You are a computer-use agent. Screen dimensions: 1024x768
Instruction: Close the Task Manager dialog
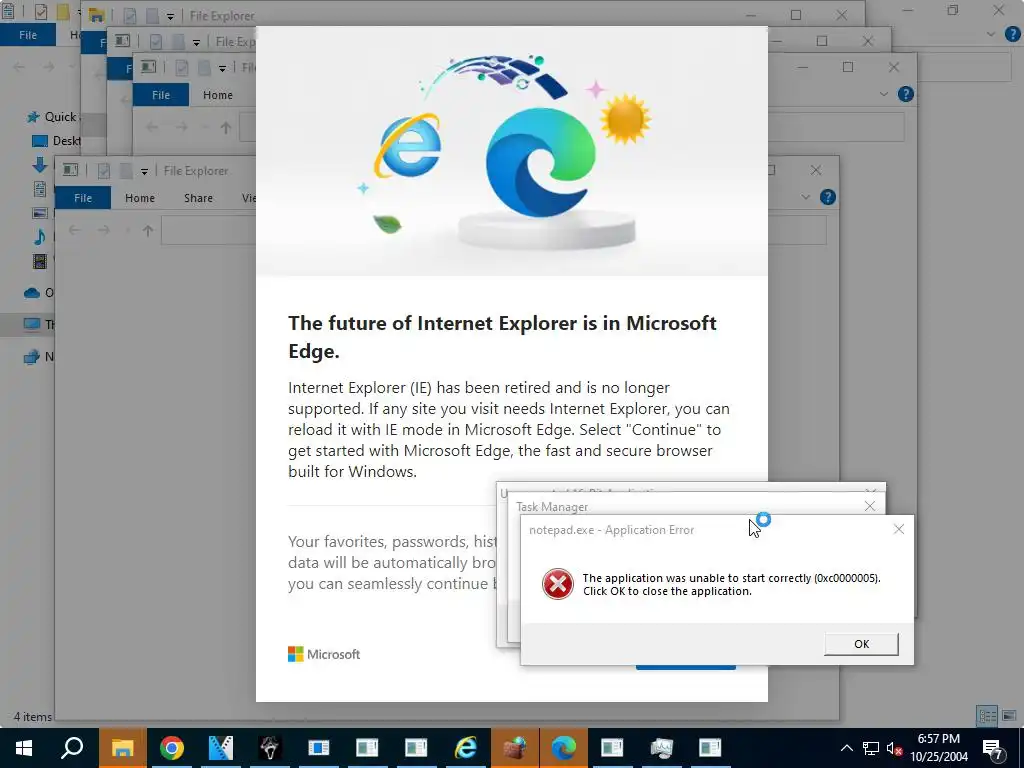pos(870,506)
